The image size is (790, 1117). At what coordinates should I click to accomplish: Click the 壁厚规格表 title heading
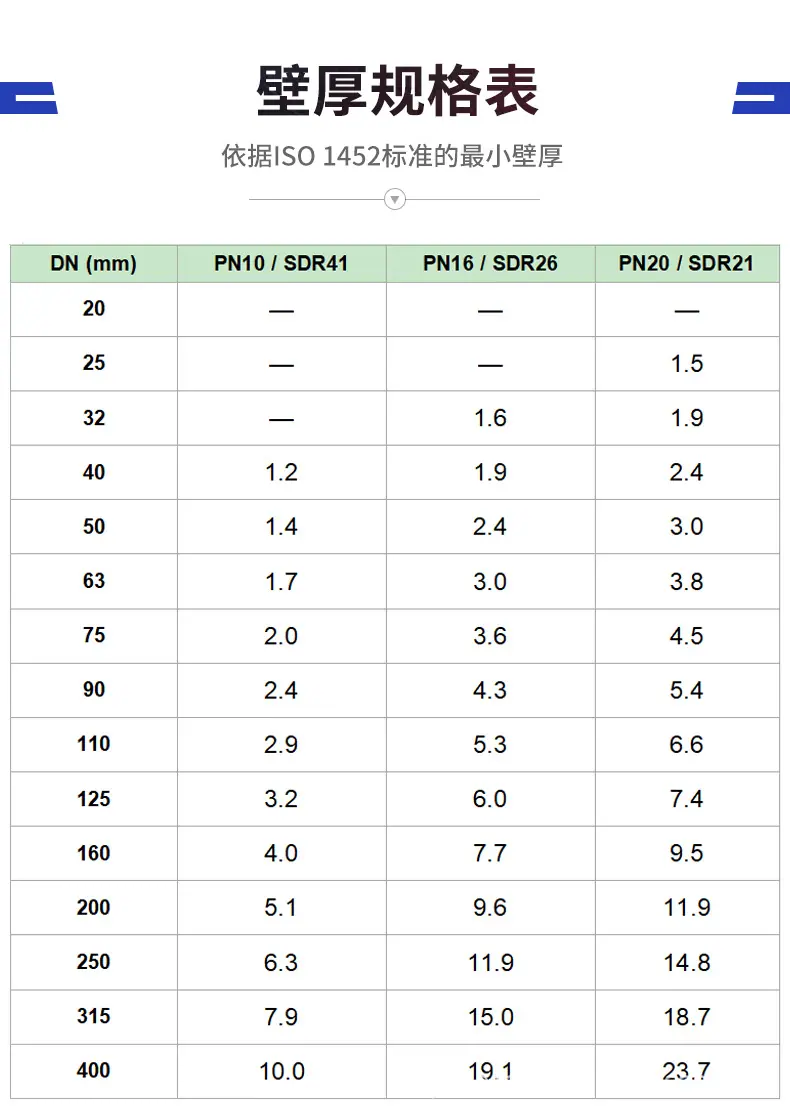pyautogui.click(x=397, y=91)
